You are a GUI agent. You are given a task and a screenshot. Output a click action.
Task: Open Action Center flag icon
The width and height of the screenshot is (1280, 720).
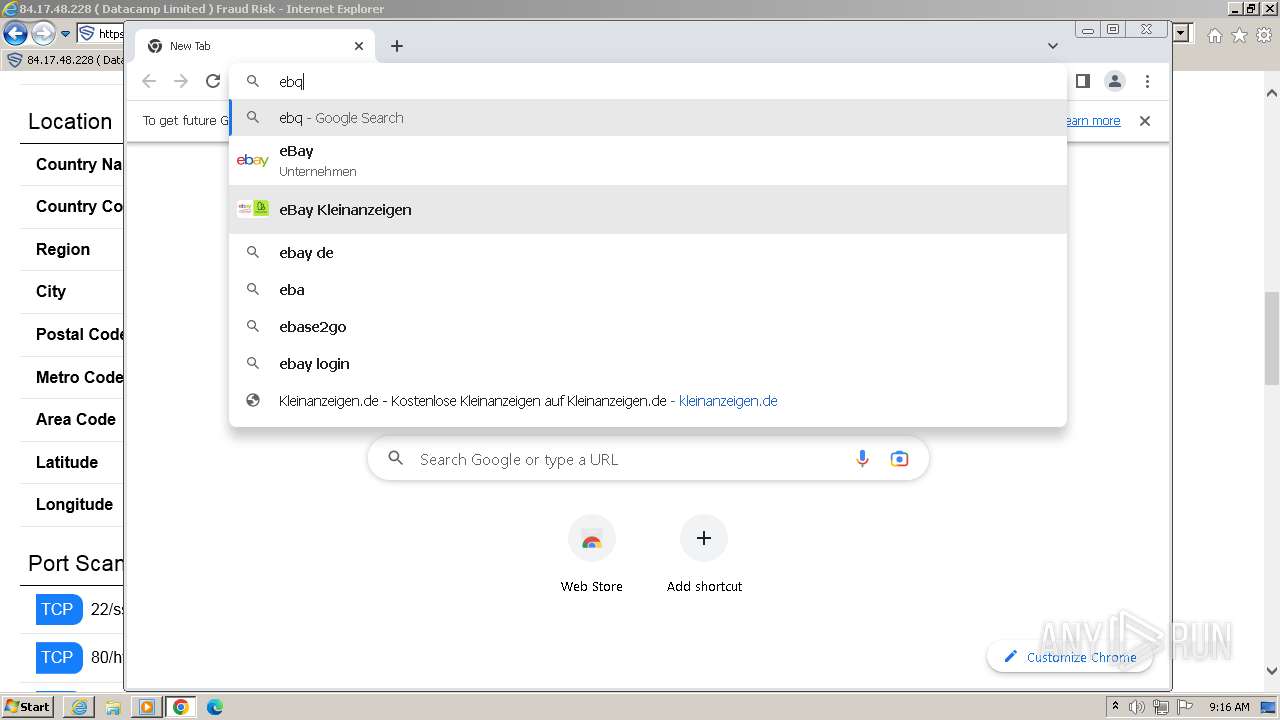pyautogui.click(x=1184, y=707)
